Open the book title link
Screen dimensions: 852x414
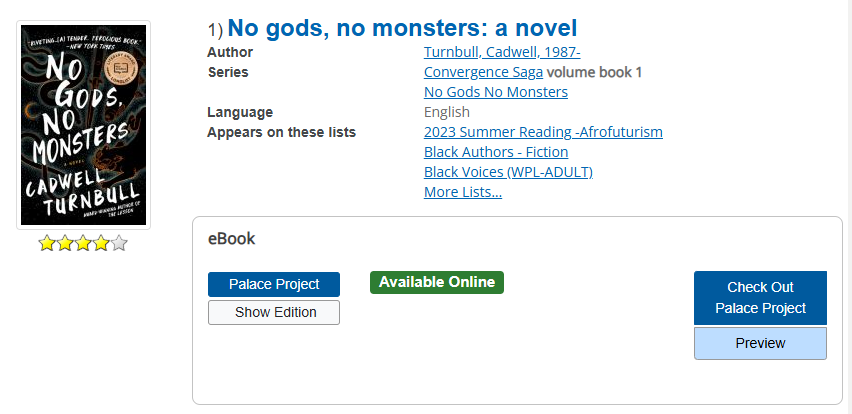(x=402, y=29)
